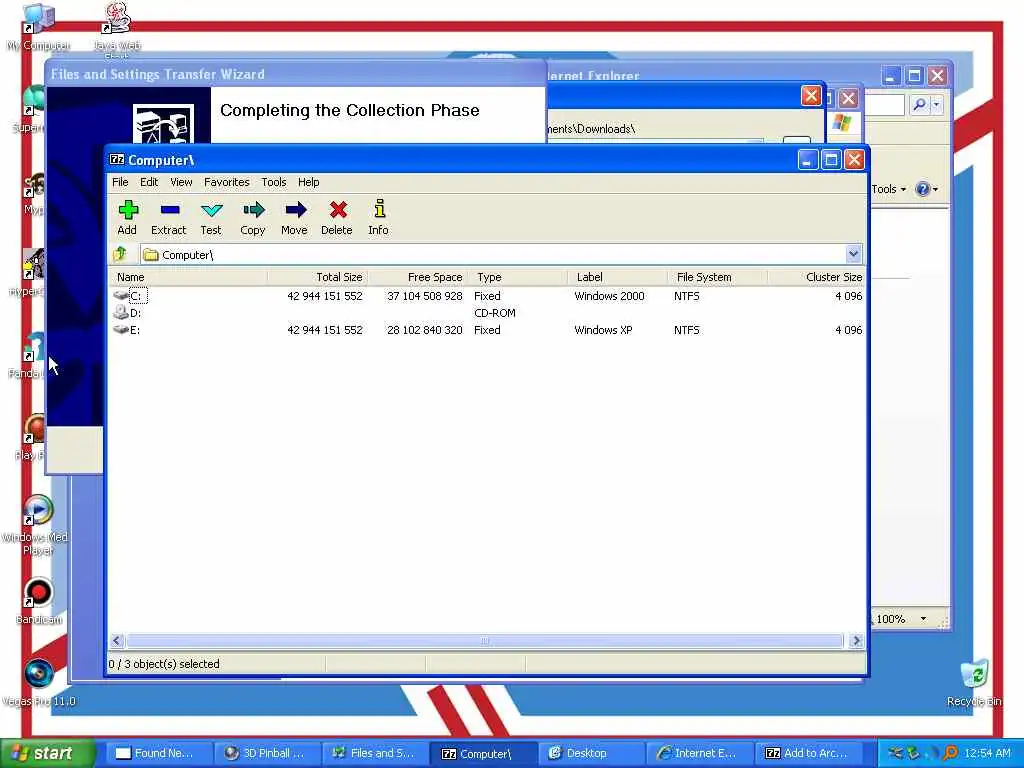Click the CD-ROM type cell

tap(495, 313)
